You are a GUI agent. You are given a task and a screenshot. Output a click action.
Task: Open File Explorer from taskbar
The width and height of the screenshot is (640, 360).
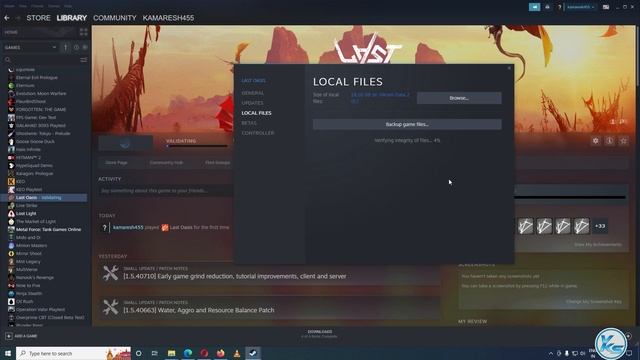[x=171, y=353]
